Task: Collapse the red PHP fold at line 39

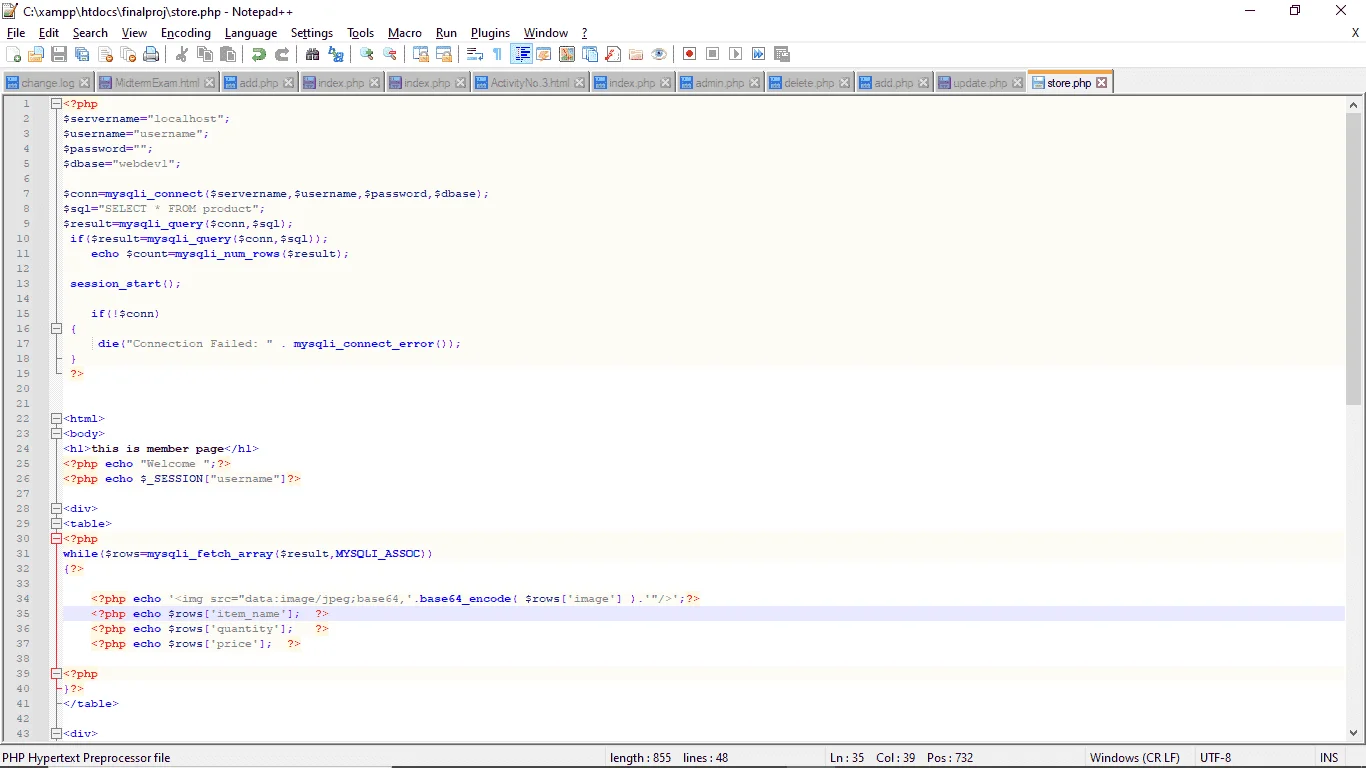Action: [x=56, y=674]
